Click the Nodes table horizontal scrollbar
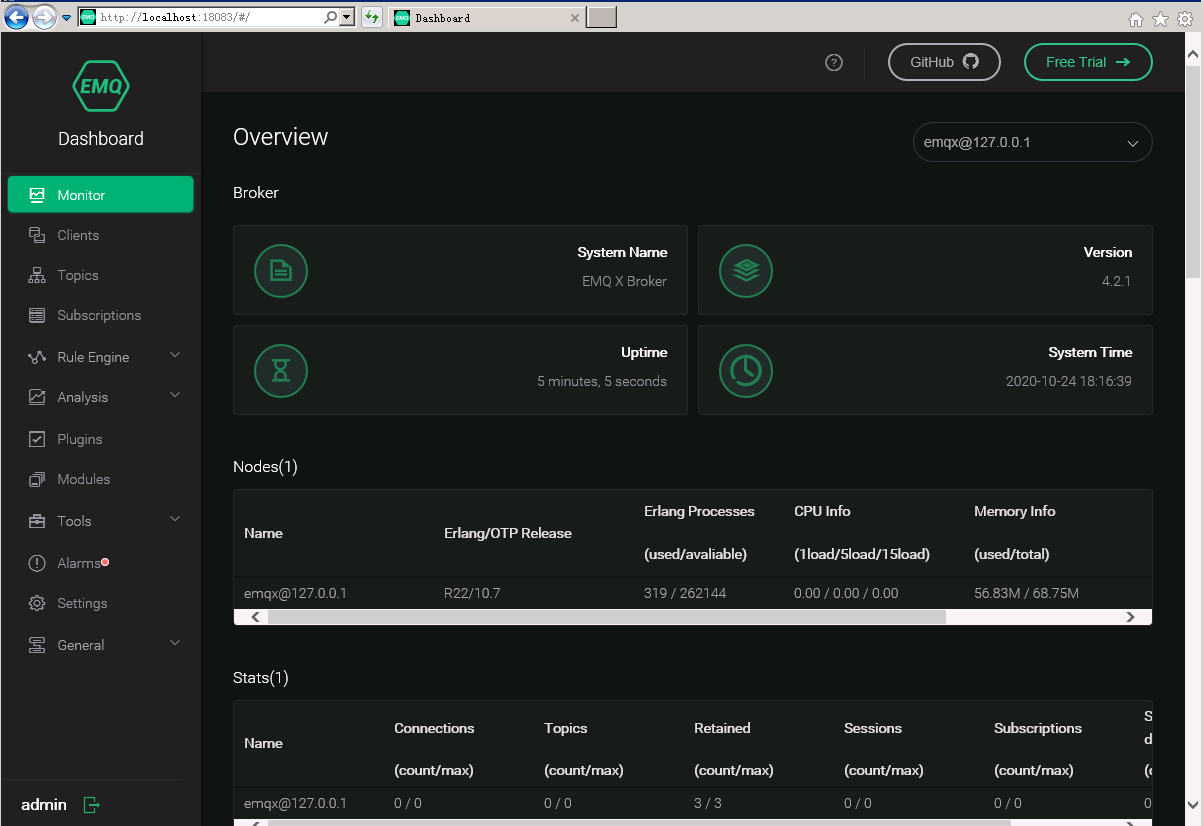Image resolution: width=1203 pixels, height=826 pixels. (x=607, y=617)
